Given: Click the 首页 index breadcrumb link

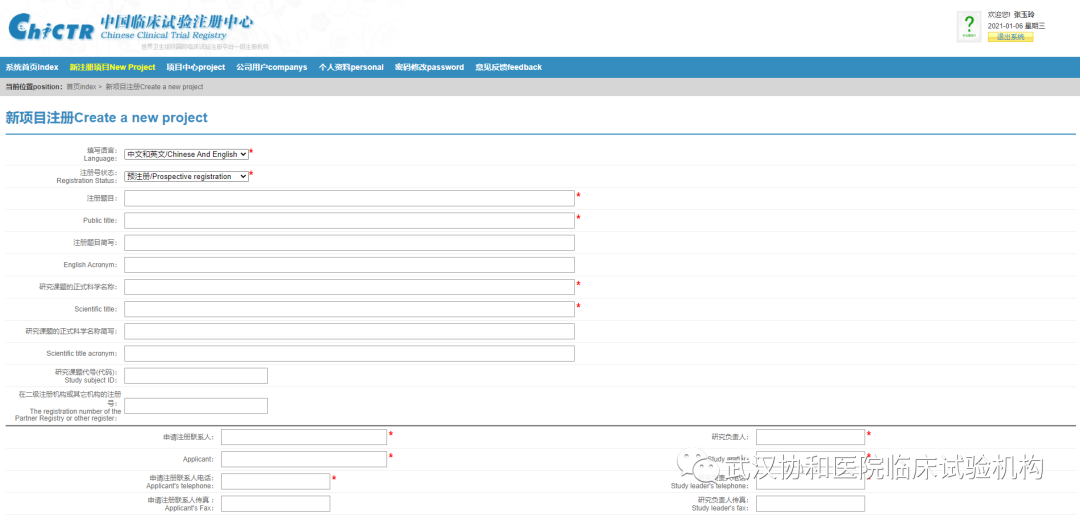Looking at the screenshot, I should 81,87.
